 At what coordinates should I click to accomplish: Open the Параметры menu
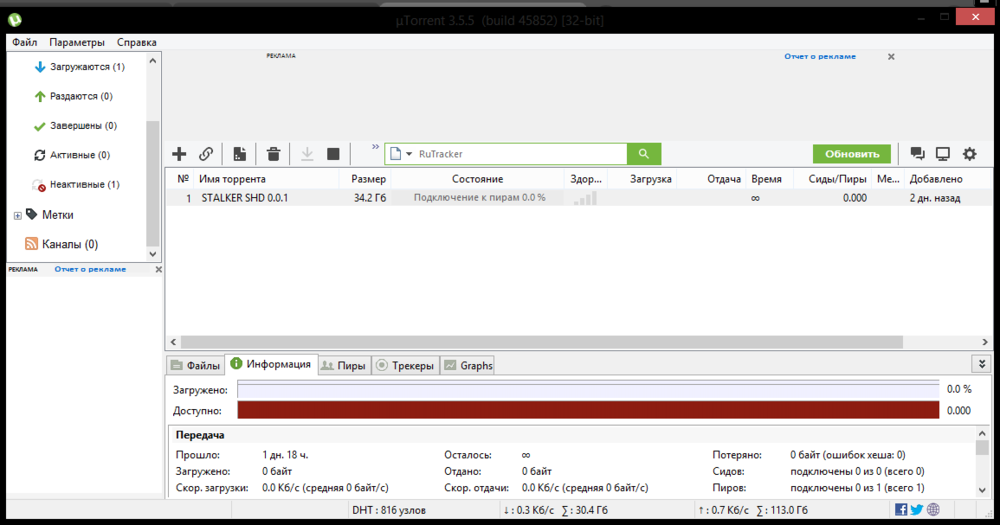pyautogui.click(x=77, y=42)
